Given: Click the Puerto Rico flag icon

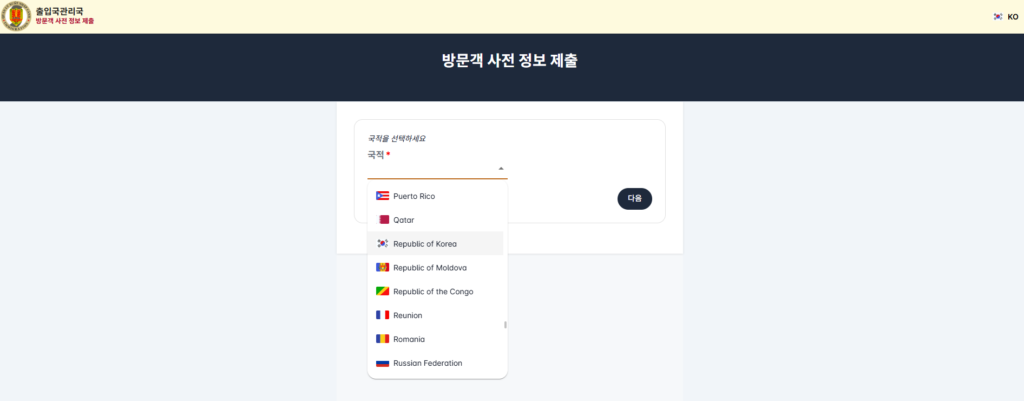Looking at the screenshot, I should [383, 196].
